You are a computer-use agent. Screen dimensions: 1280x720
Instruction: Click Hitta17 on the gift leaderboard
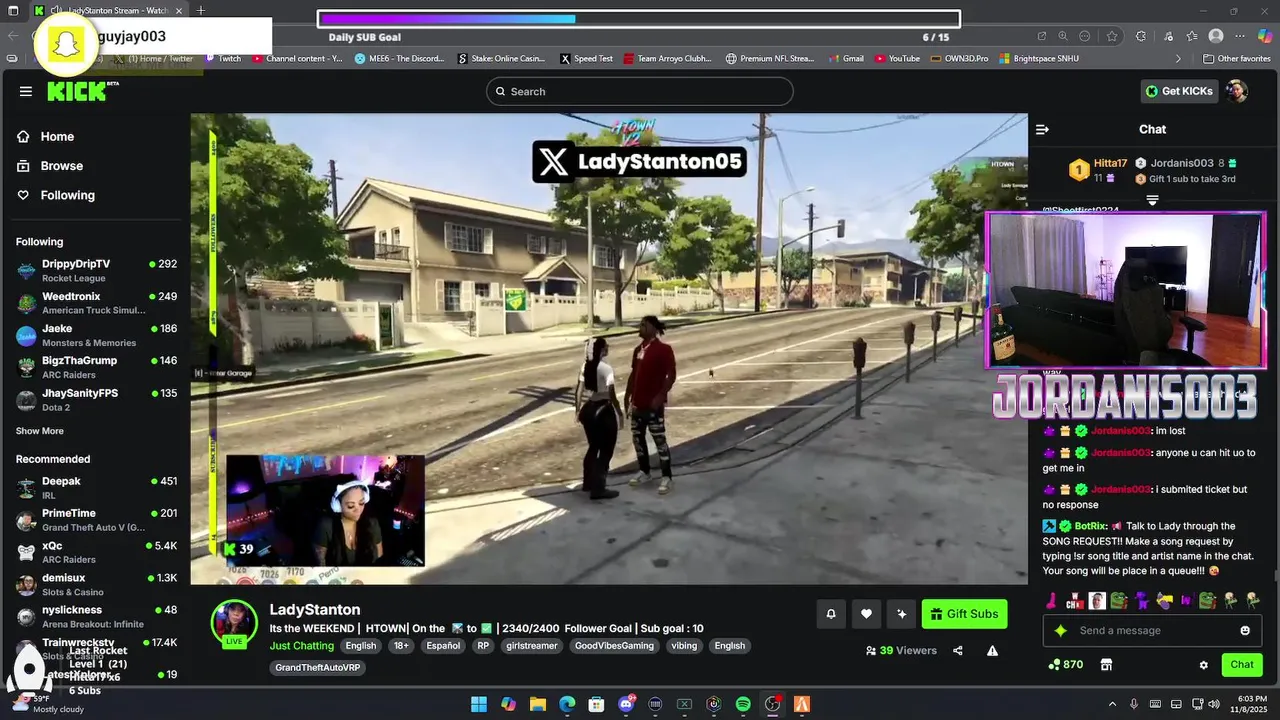tap(1110, 163)
